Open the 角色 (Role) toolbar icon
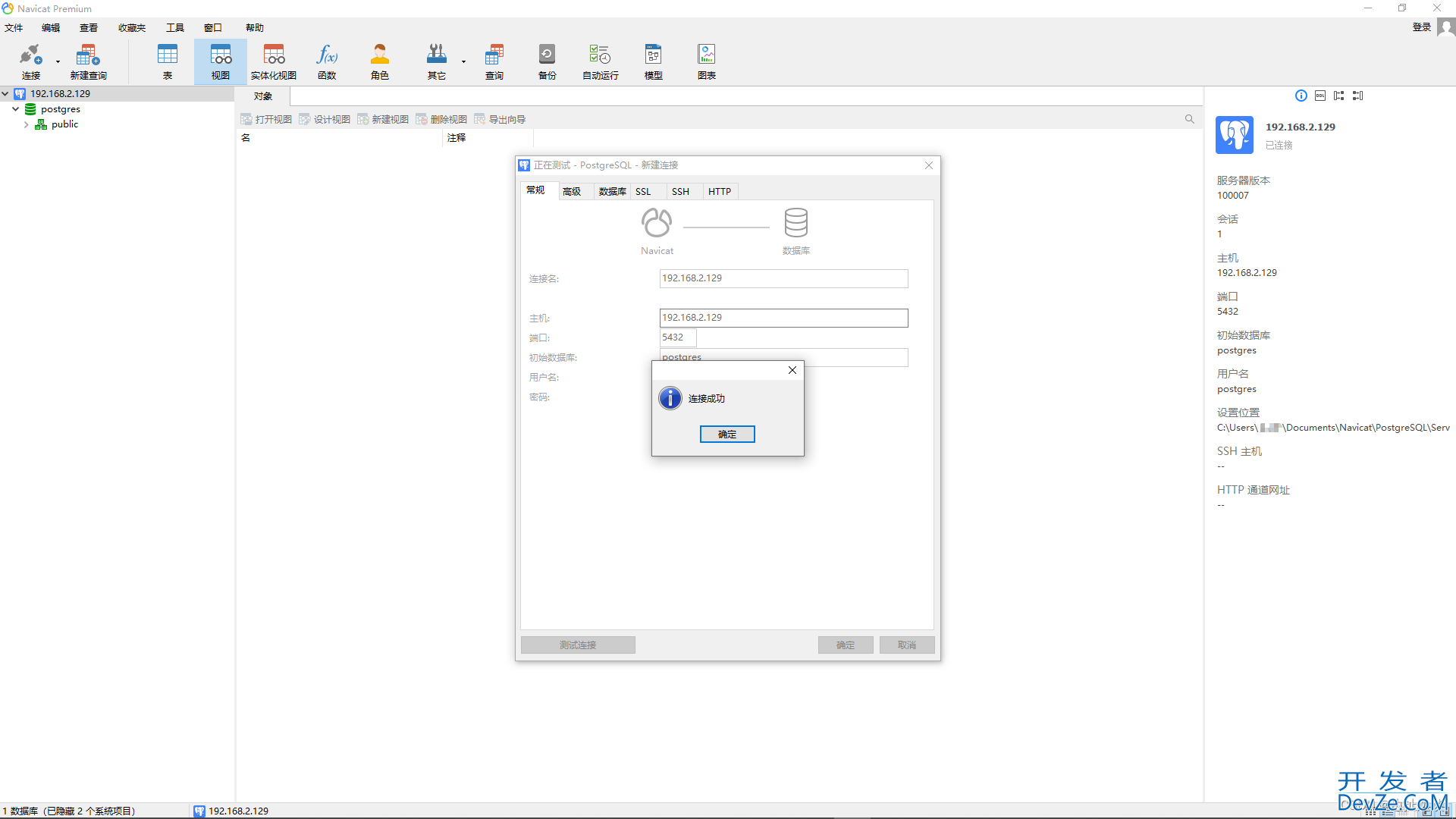 [x=380, y=61]
